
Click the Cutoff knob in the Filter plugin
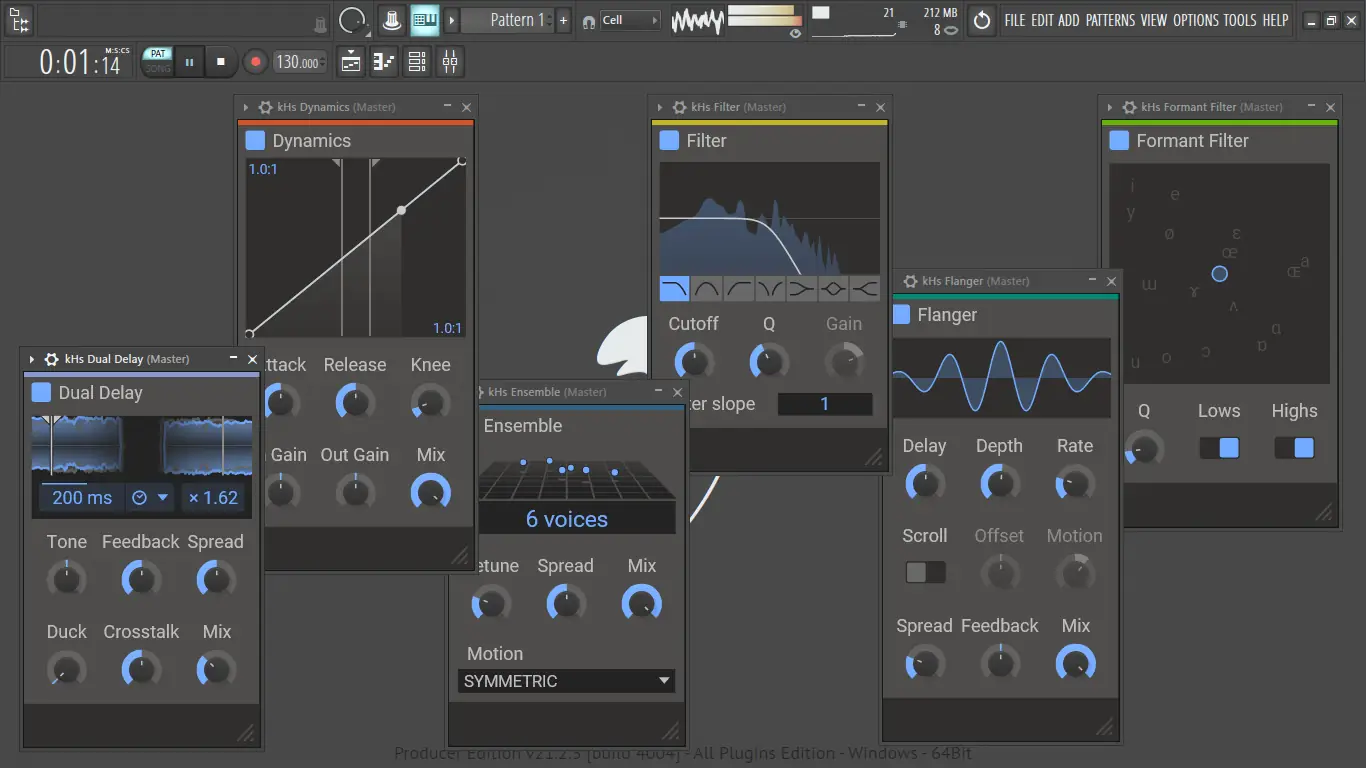click(694, 361)
